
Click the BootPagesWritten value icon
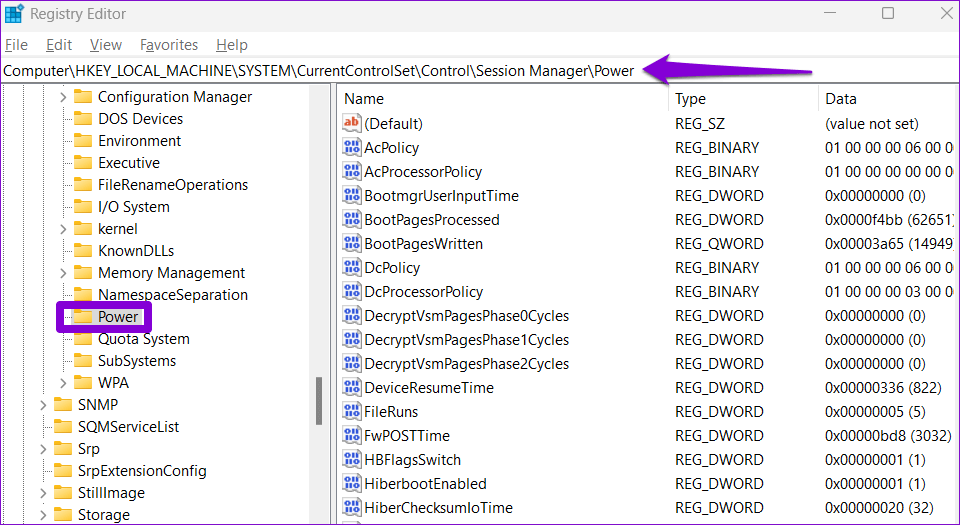point(351,243)
